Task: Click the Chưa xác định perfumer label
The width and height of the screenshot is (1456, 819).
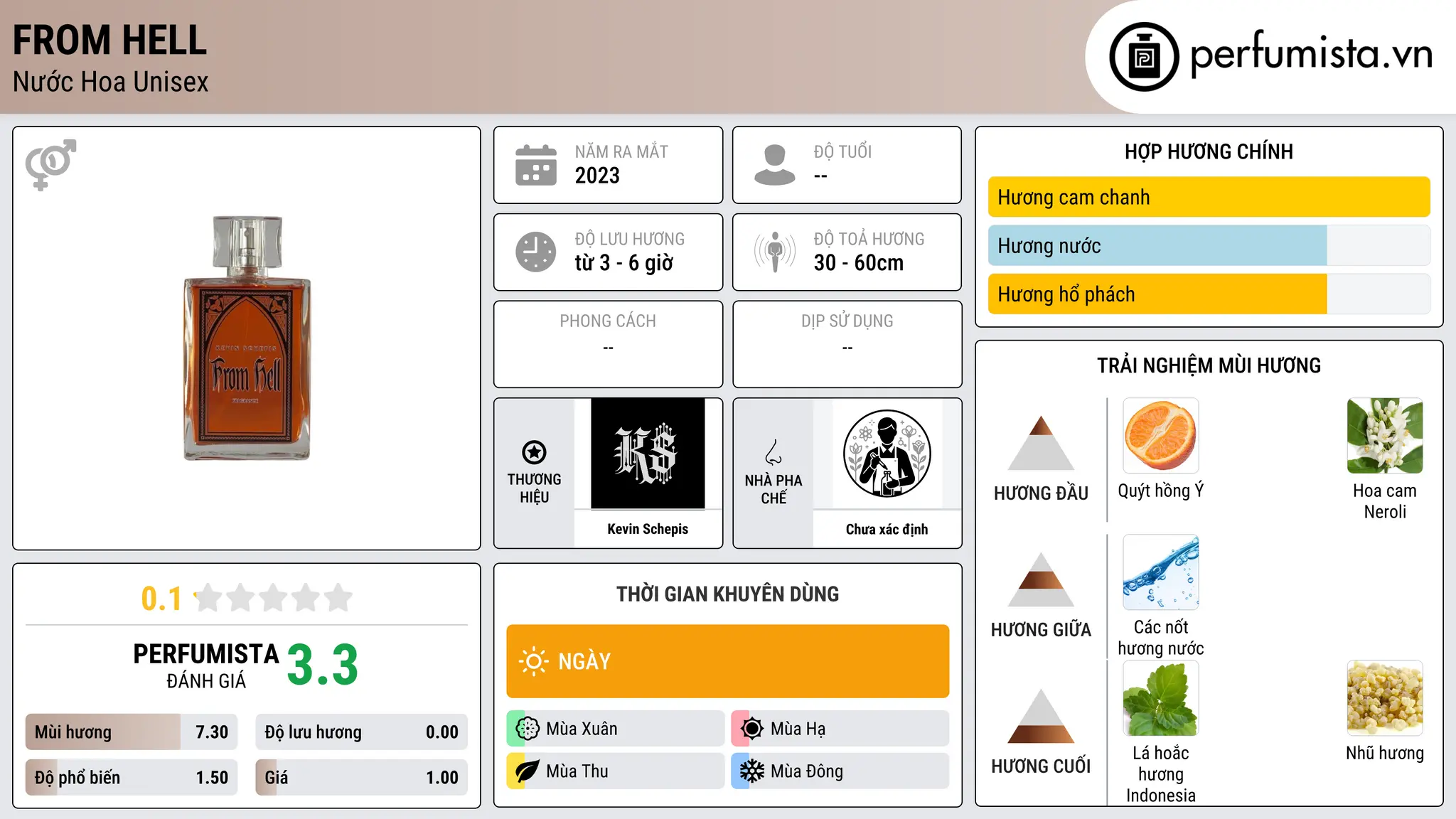Action: [x=887, y=529]
